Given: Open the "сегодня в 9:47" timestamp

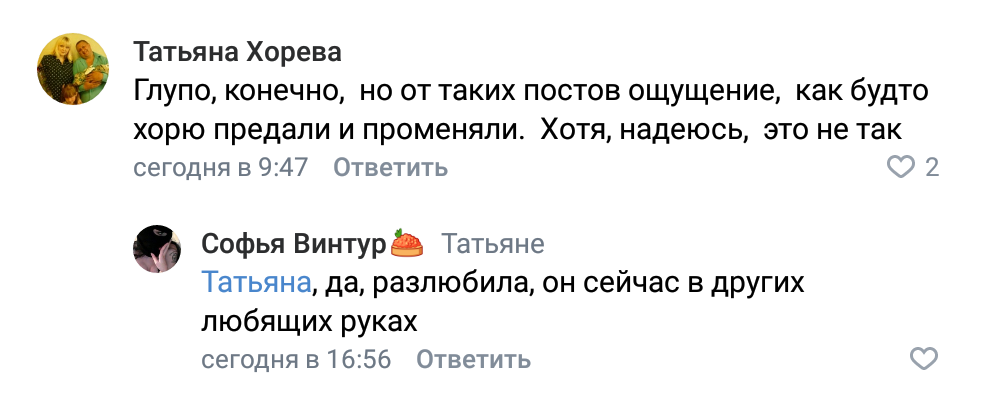Looking at the screenshot, I should (220, 167).
